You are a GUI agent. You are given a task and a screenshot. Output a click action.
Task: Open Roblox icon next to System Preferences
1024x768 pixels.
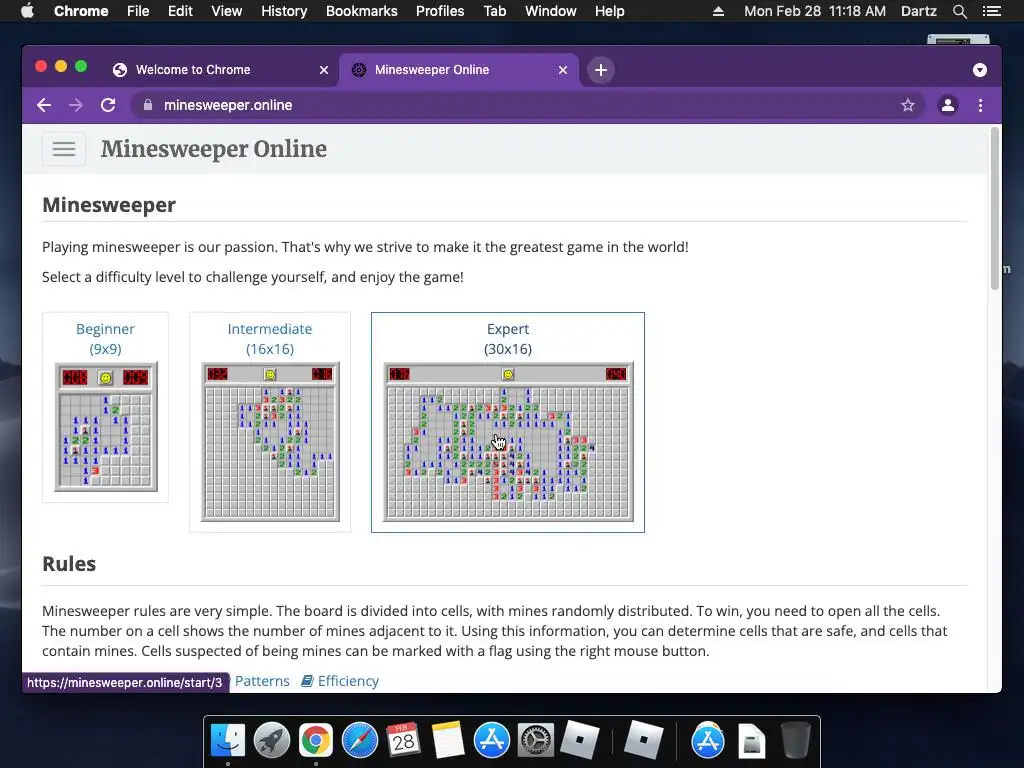[580, 741]
